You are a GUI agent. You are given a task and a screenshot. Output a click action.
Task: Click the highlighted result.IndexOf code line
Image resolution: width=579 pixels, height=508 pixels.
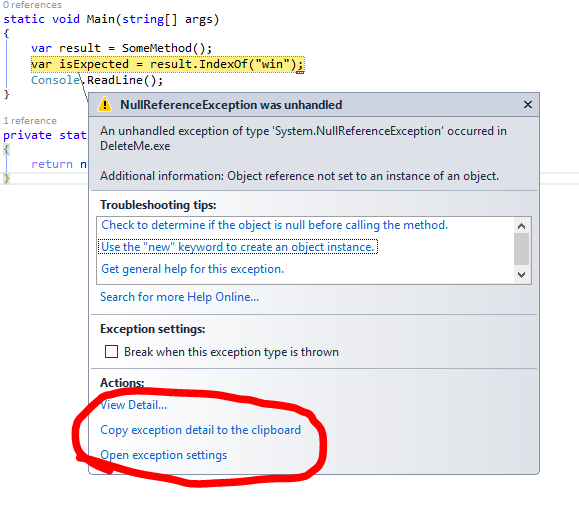tap(167, 64)
